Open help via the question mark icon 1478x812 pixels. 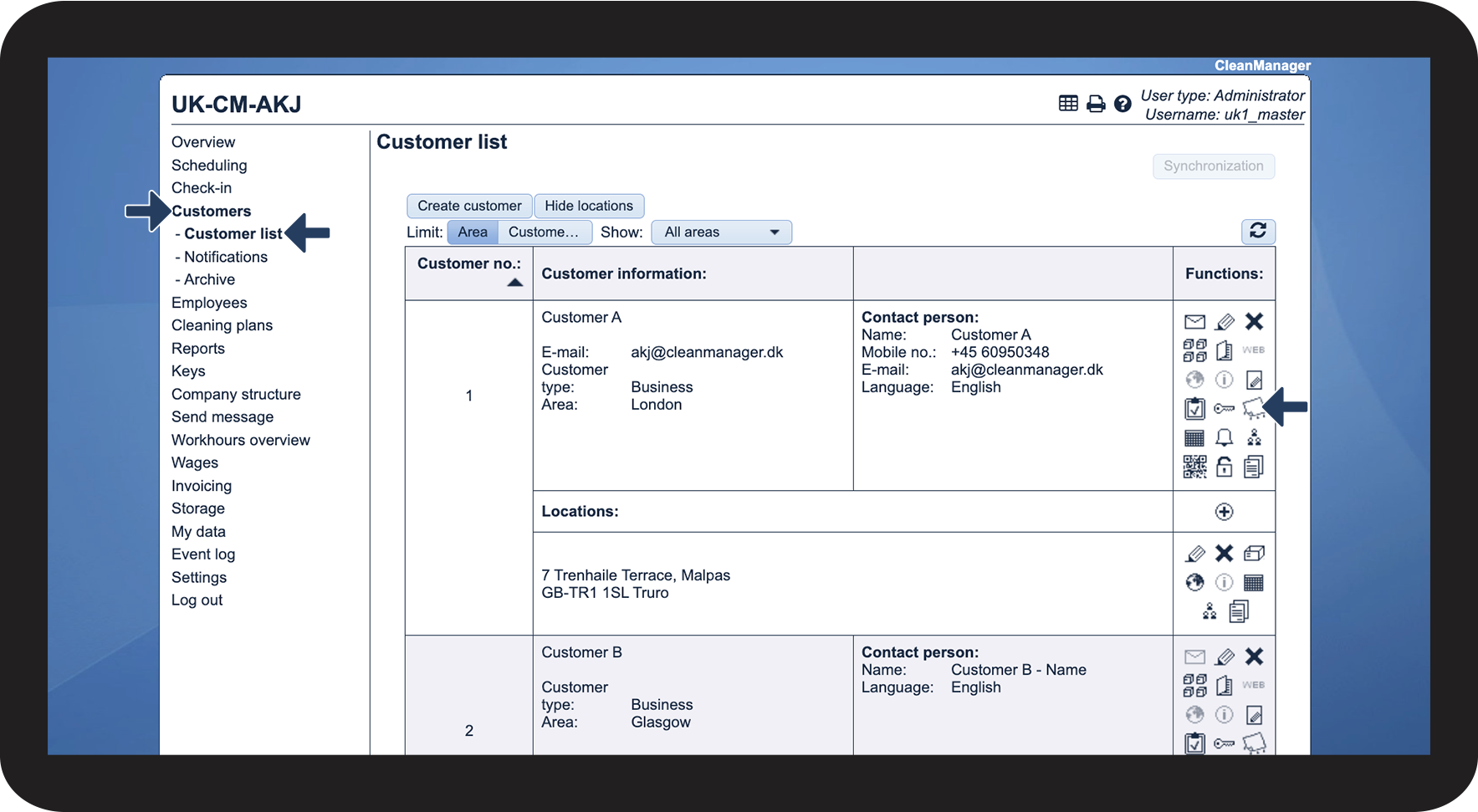click(1123, 104)
